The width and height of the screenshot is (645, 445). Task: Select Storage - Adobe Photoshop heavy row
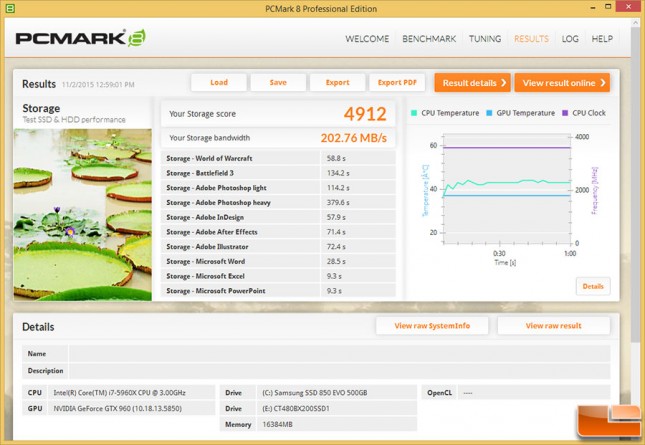(x=278, y=202)
